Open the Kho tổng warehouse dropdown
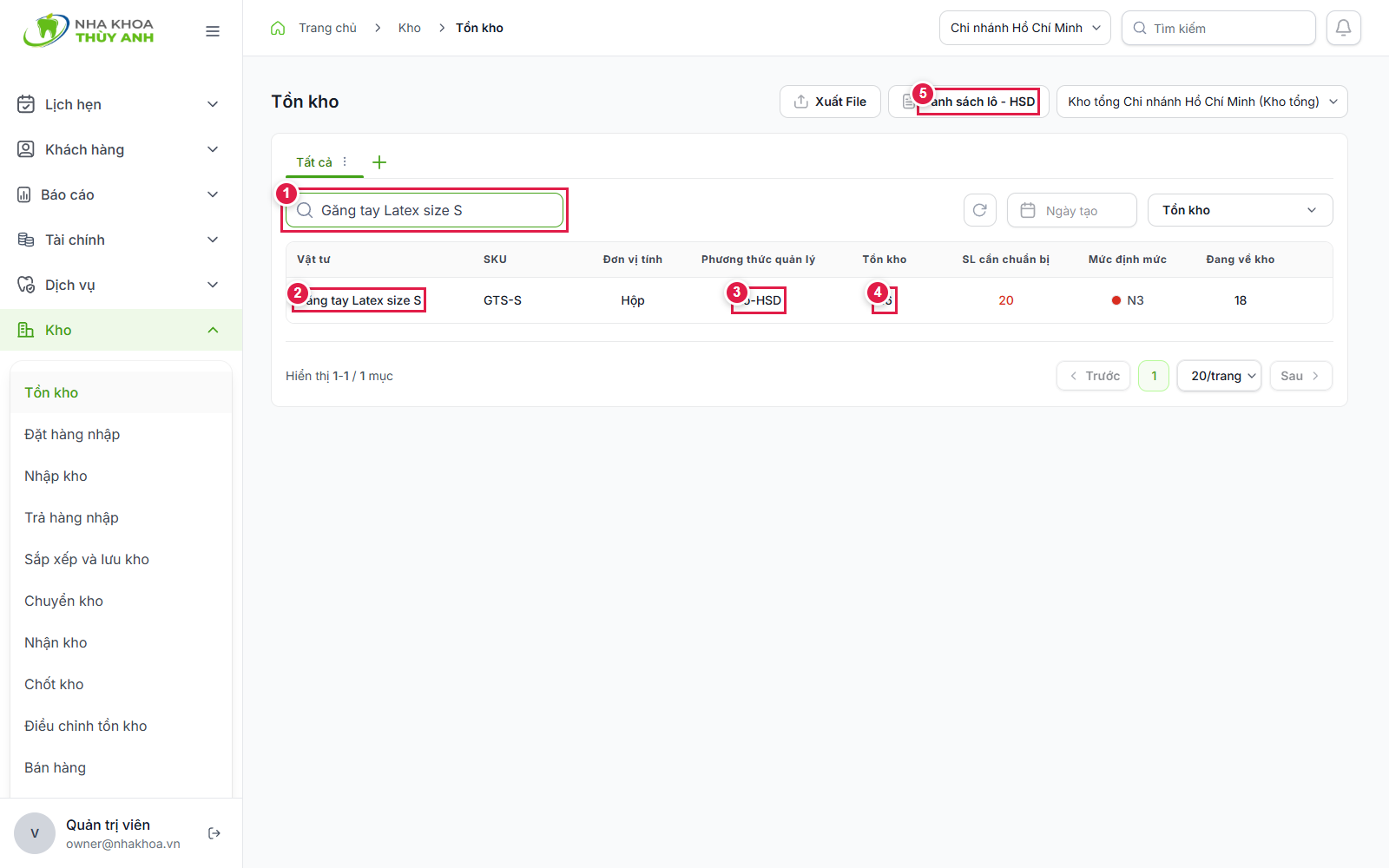 [1202, 102]
